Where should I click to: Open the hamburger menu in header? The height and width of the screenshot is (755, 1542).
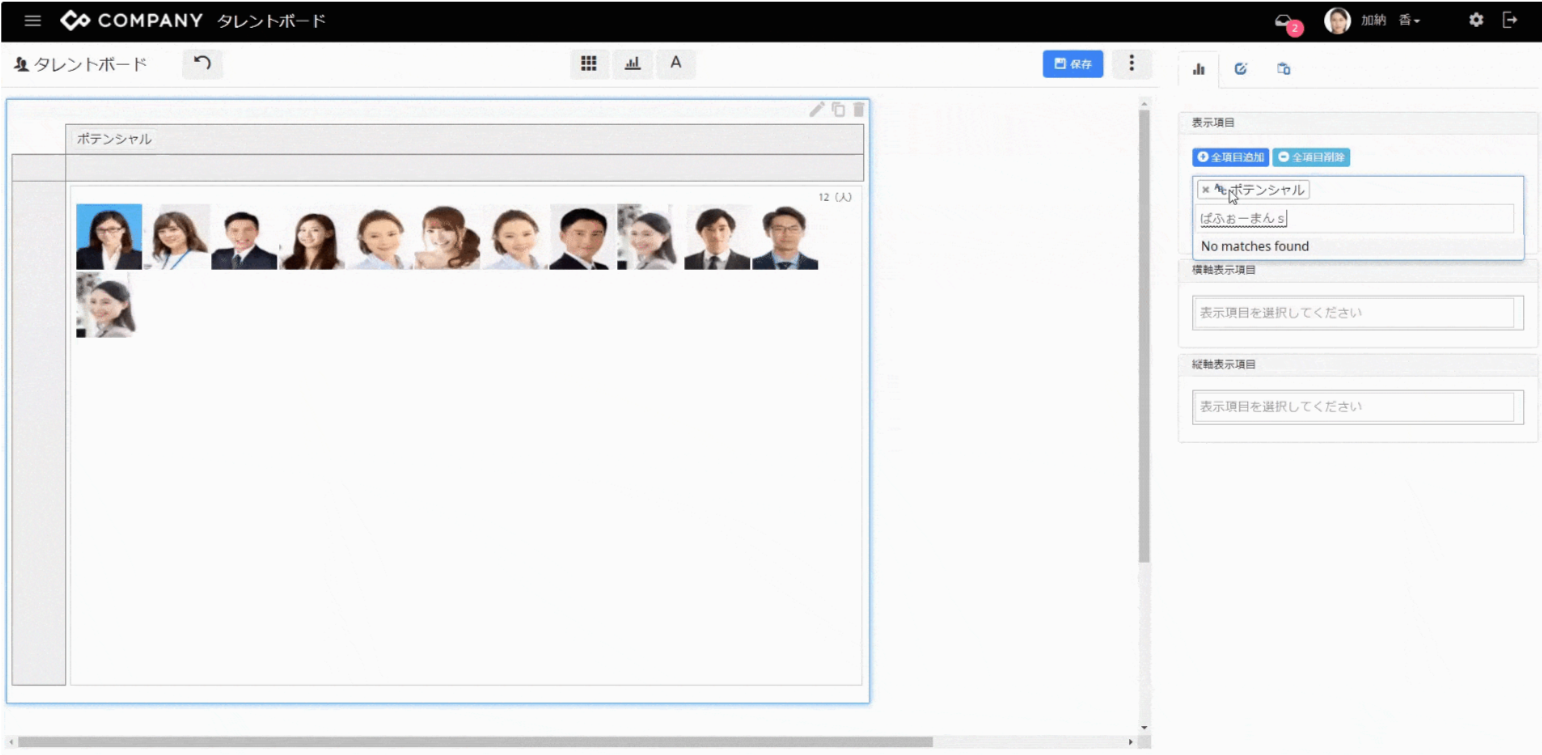click(33, 21)
